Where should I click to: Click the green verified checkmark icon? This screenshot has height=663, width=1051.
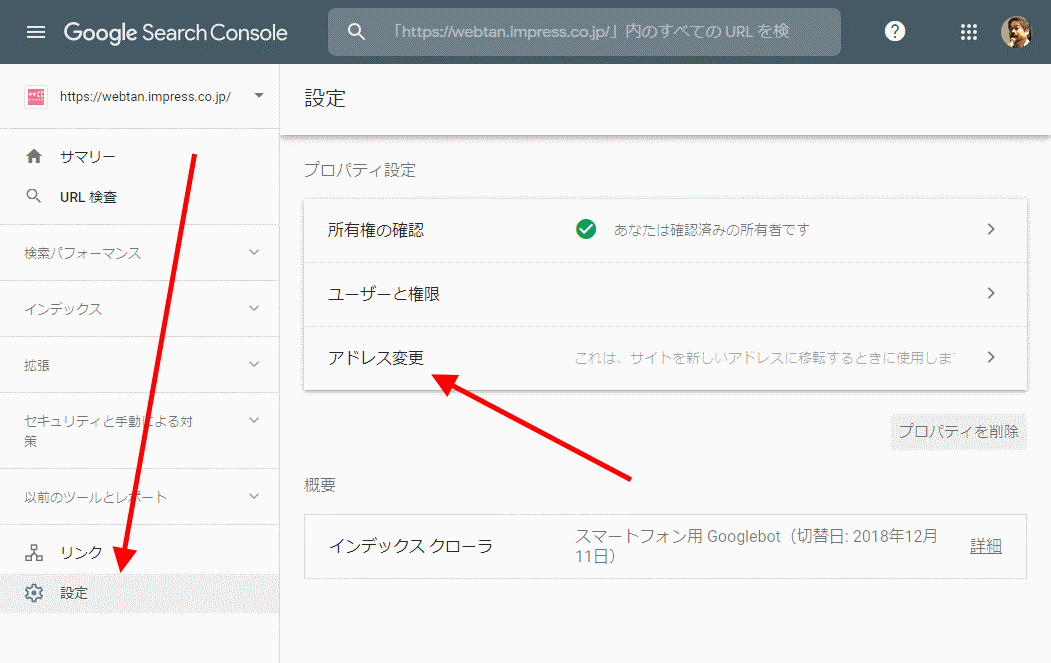pos(586,229)
